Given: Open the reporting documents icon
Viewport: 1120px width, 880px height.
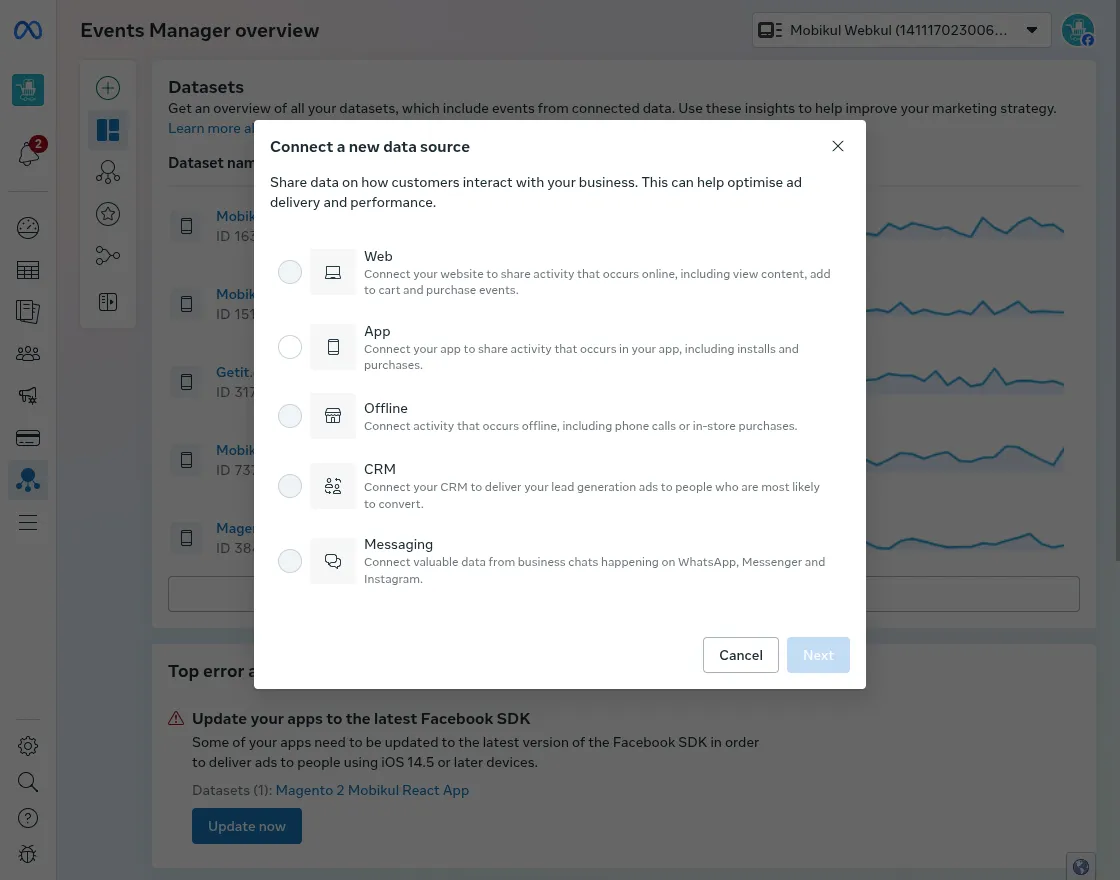Looking at the screenshot, I should tap(28, 311).
